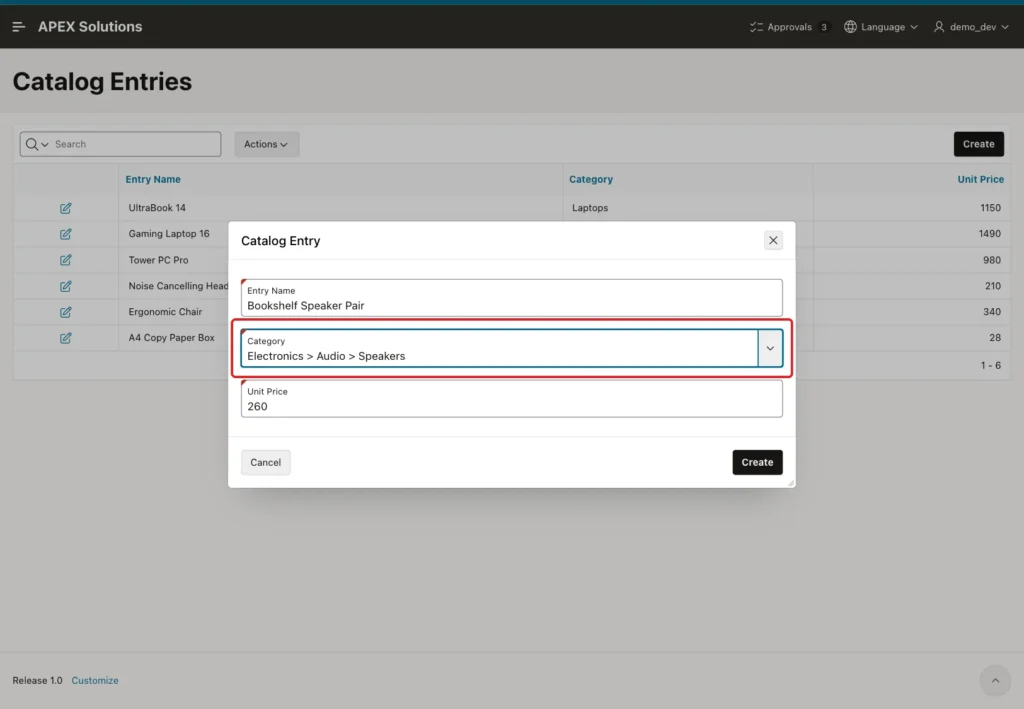Click the Customize link in footer
Viewport: 1024px width, 709px height.
click(95, 680)
